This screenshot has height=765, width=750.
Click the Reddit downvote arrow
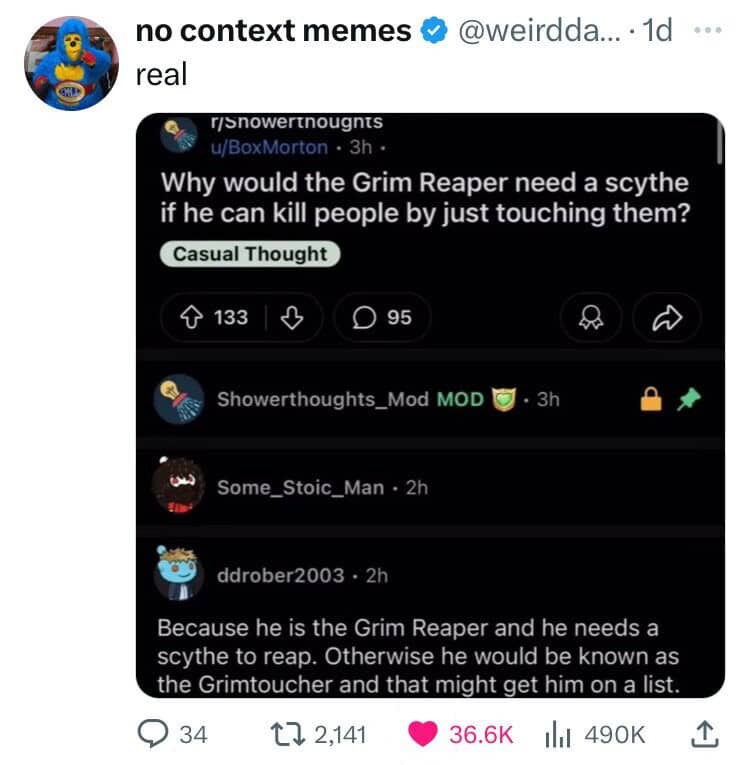coord(292,317)
